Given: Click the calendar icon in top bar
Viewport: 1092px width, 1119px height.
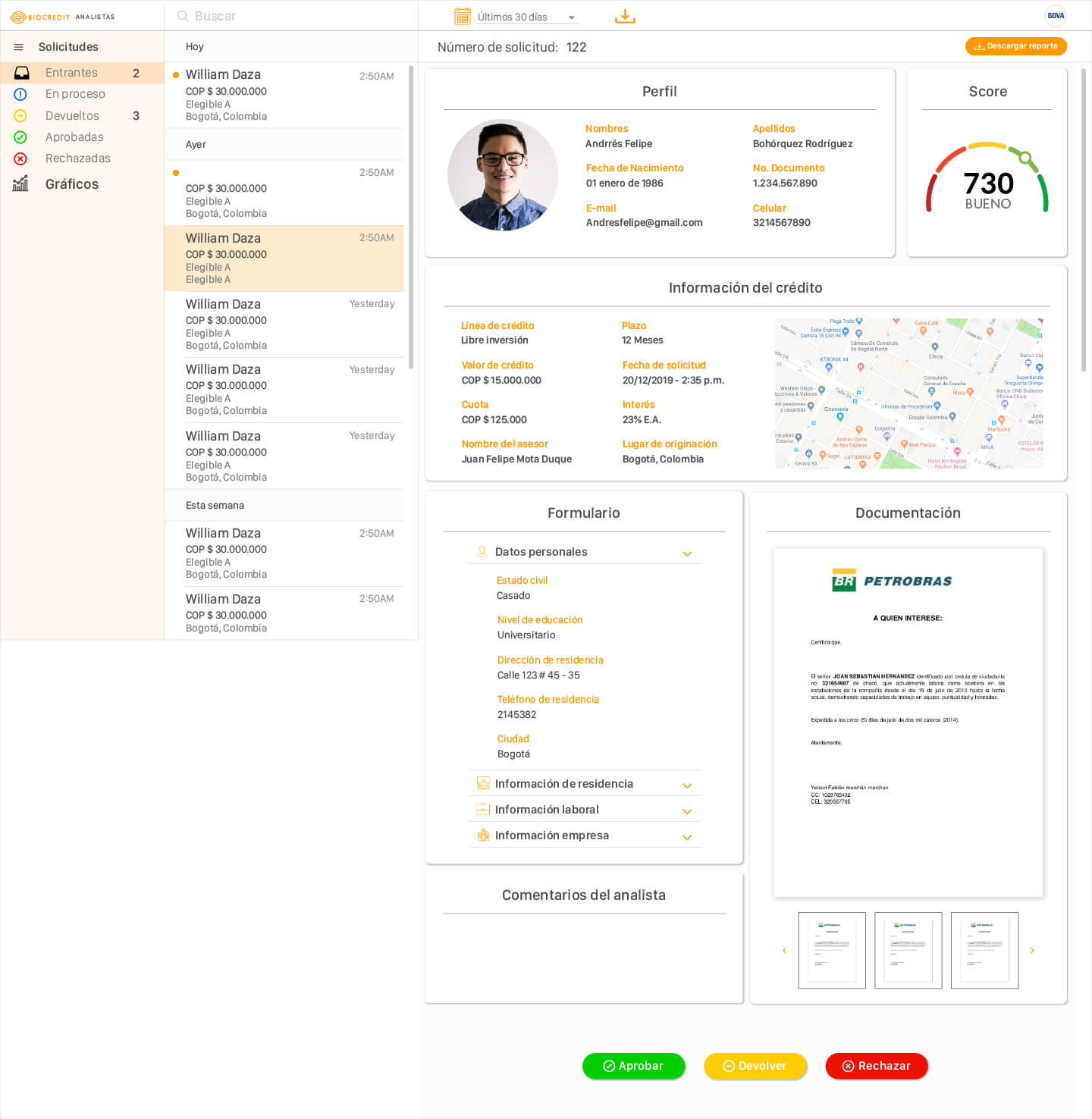Looking at the screenshot, I should click(462, 16).
